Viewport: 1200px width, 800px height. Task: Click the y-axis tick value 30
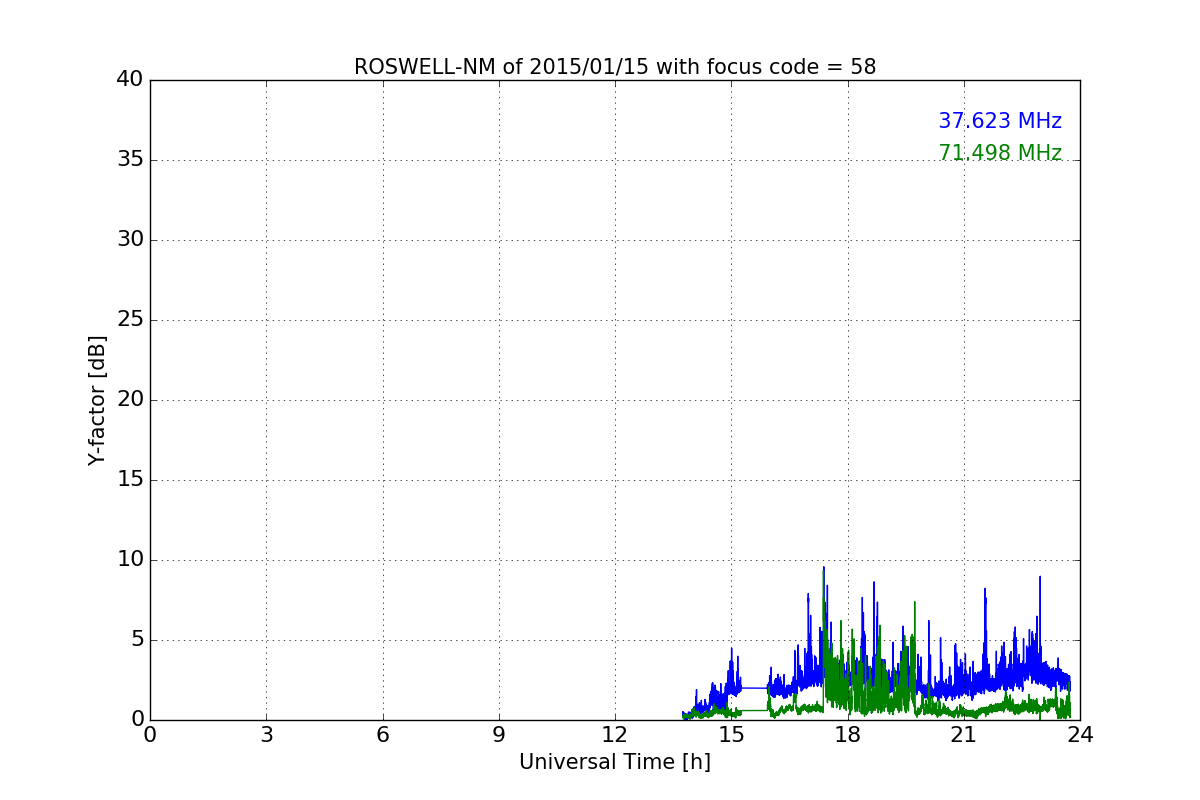pyautogui.click(x=130, y=240)
